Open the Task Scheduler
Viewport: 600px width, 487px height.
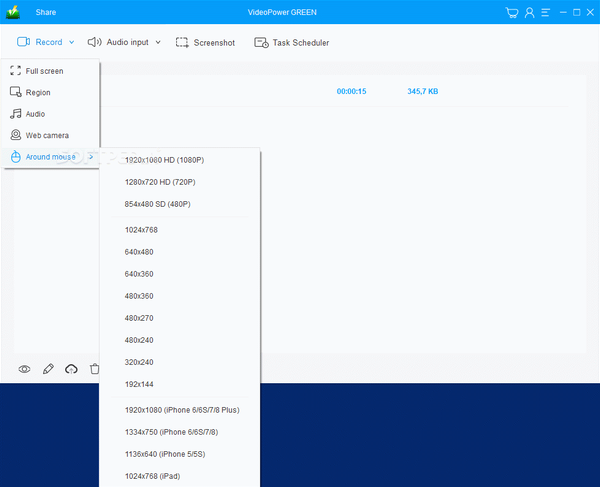292,42
